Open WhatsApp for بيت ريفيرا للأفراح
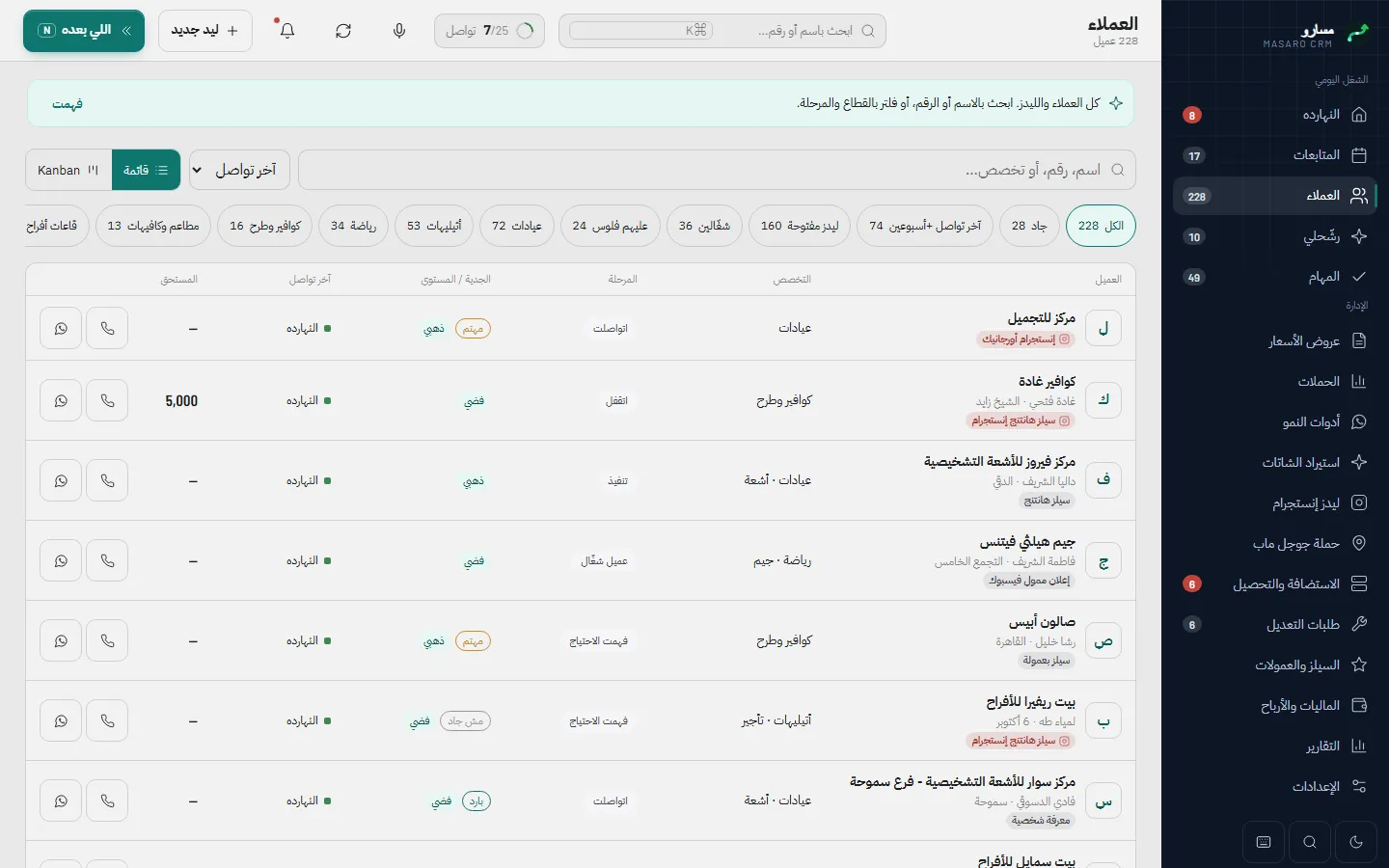1389x868 pixels. click(x=61, y=720)
